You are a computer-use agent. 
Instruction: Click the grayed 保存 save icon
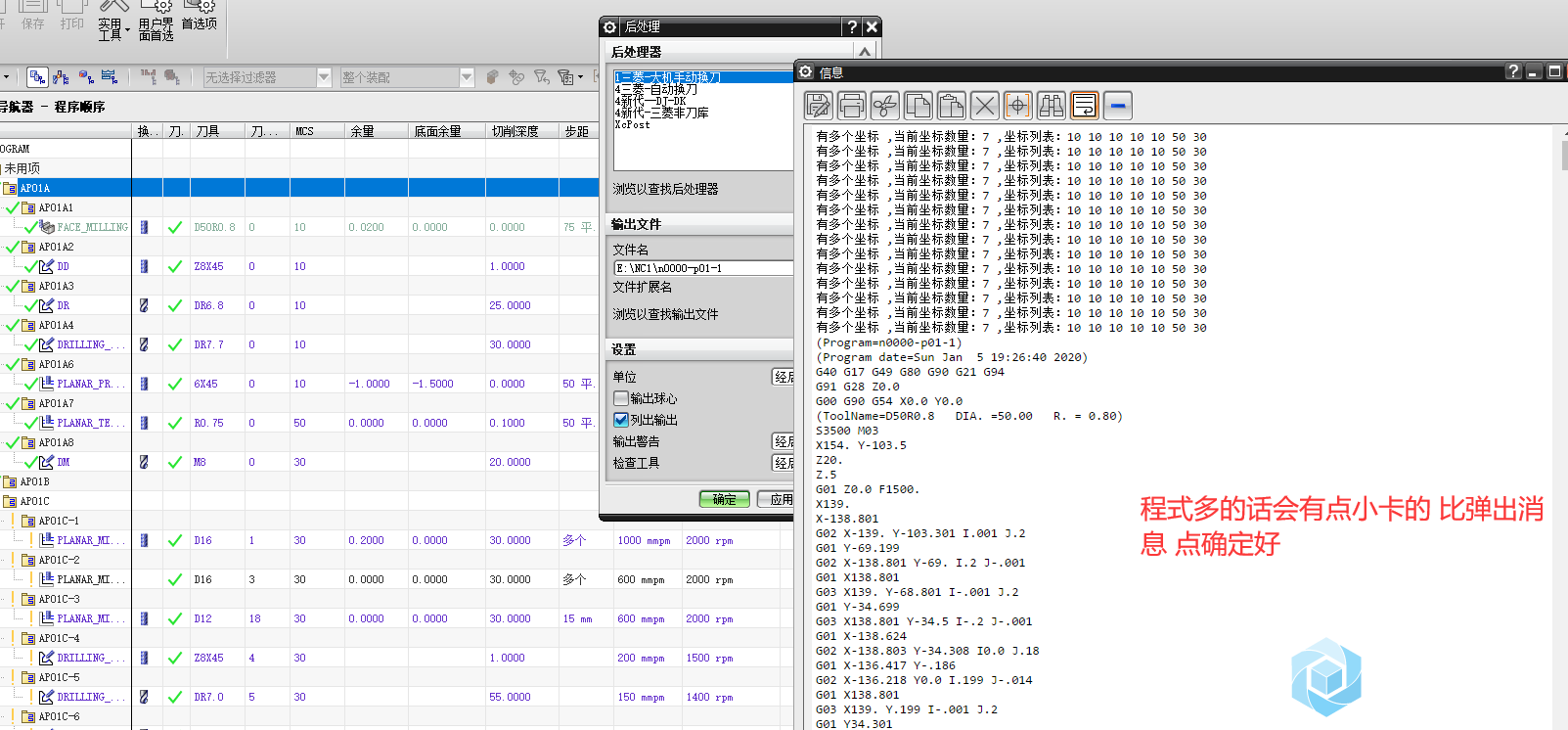pos(33,16)
